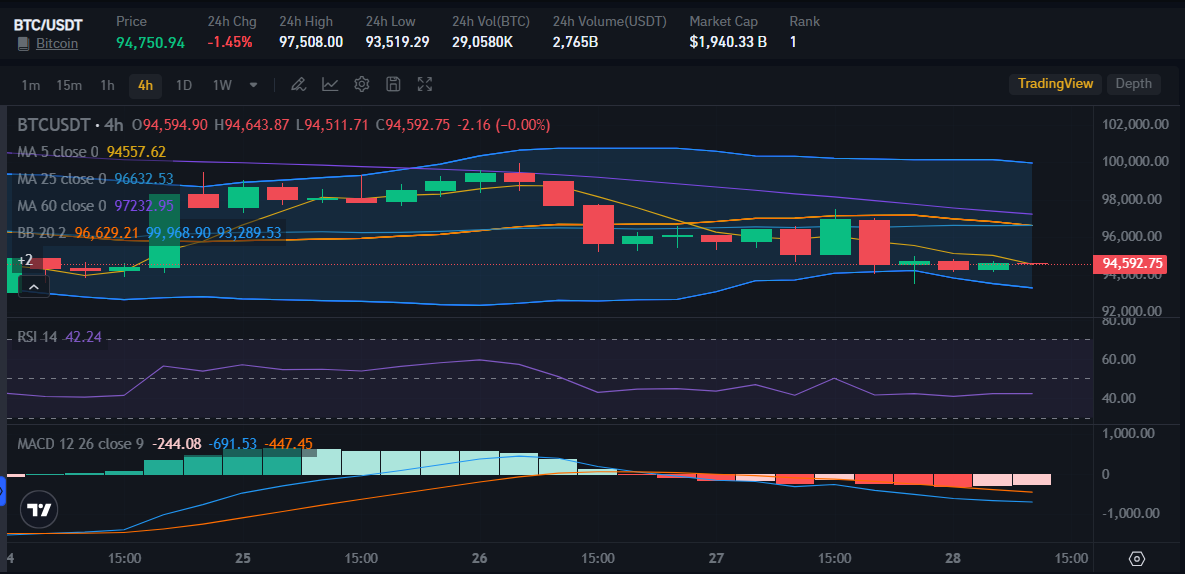Screen dimensions: 1185x574
Task: Click the MA 60 close indicator legend
Action: (95, 205)
